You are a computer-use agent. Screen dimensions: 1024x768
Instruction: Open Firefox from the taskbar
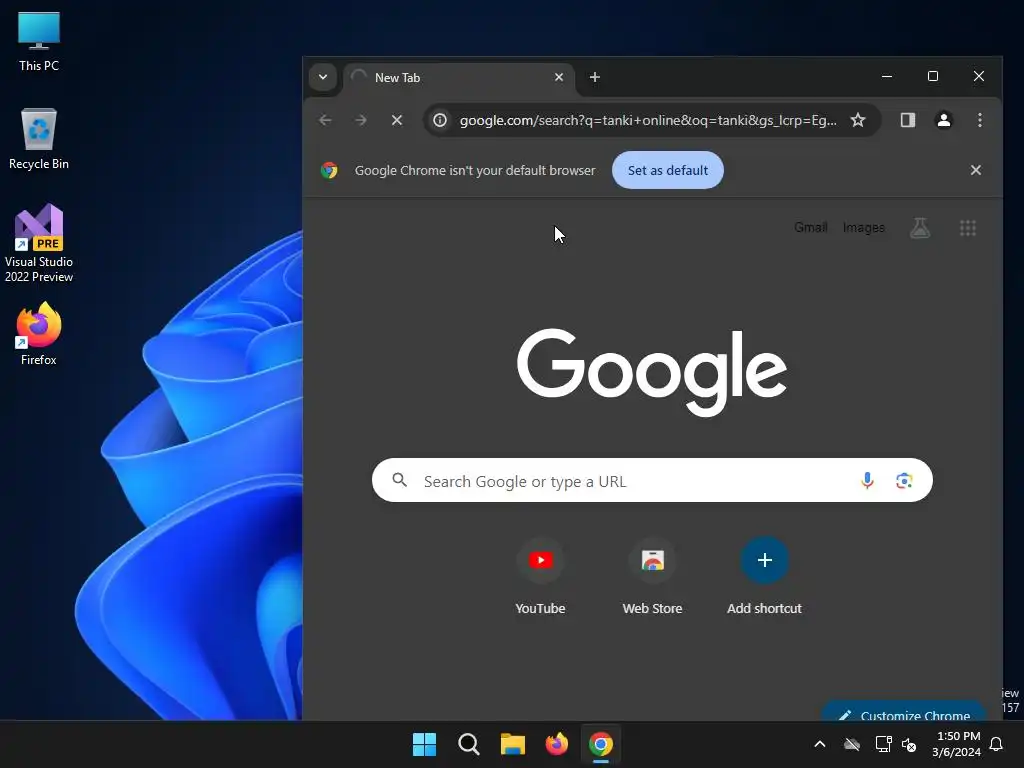tap(556, 744)
